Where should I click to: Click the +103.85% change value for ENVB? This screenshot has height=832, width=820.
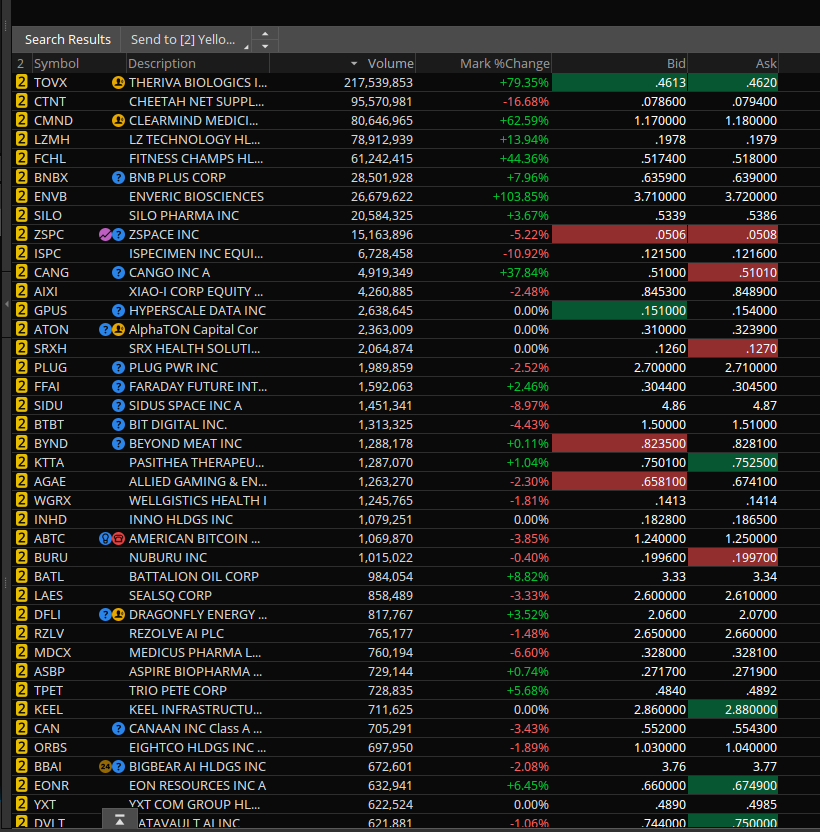tap(521, 196)
